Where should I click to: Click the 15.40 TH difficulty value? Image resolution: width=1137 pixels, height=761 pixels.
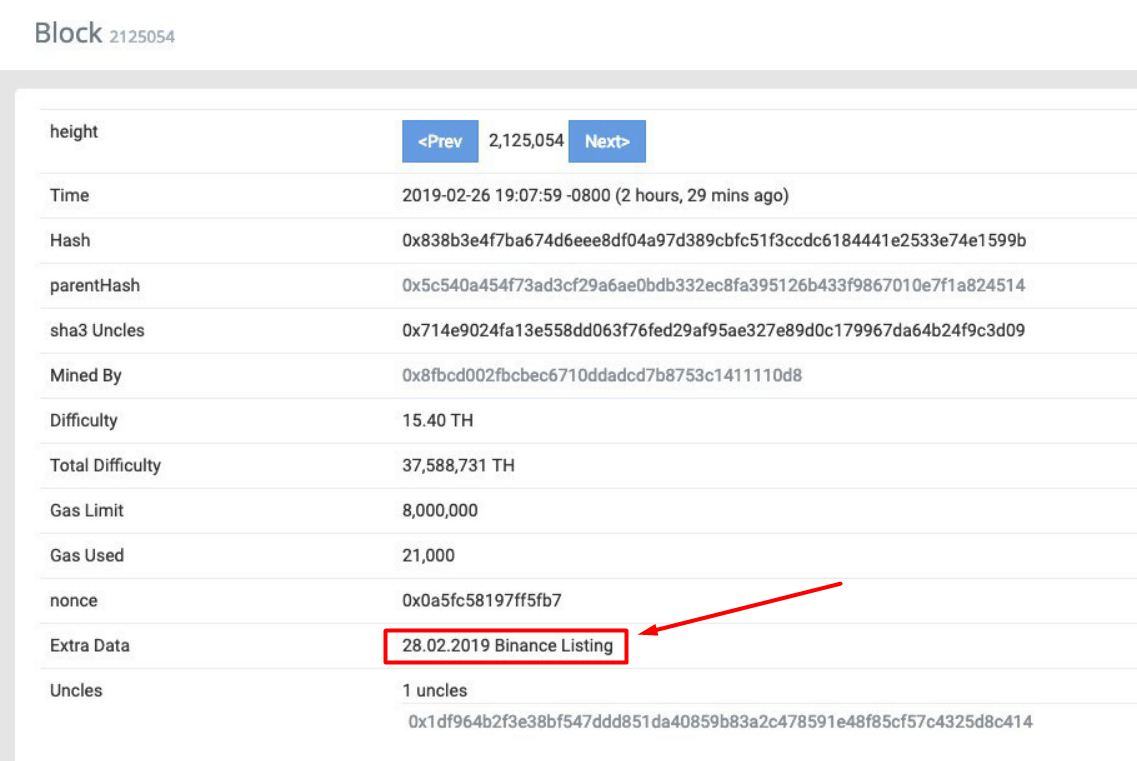(x=437, y=421)
